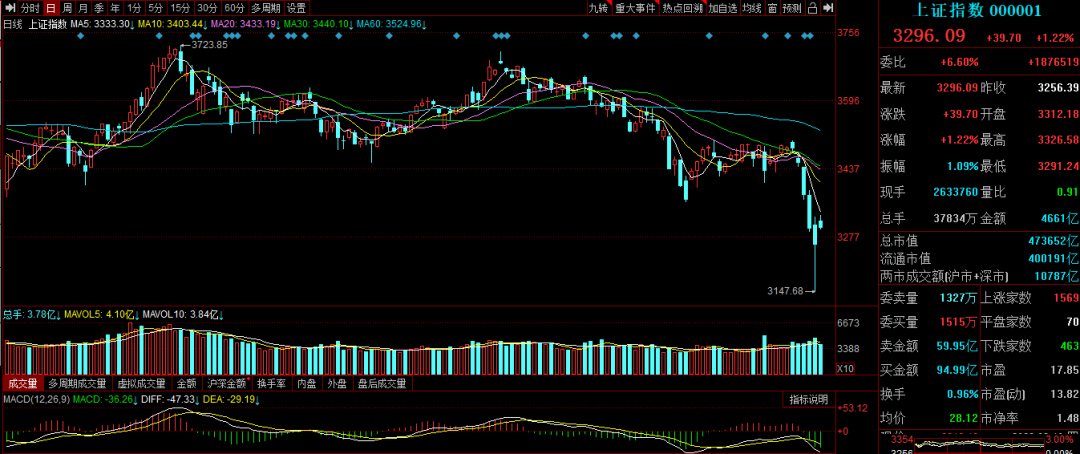The height and width of the screenshot is (454, 1080).
Task: Toggle the 热点回溯 hotspot review
Action: [x=682, y=8]
